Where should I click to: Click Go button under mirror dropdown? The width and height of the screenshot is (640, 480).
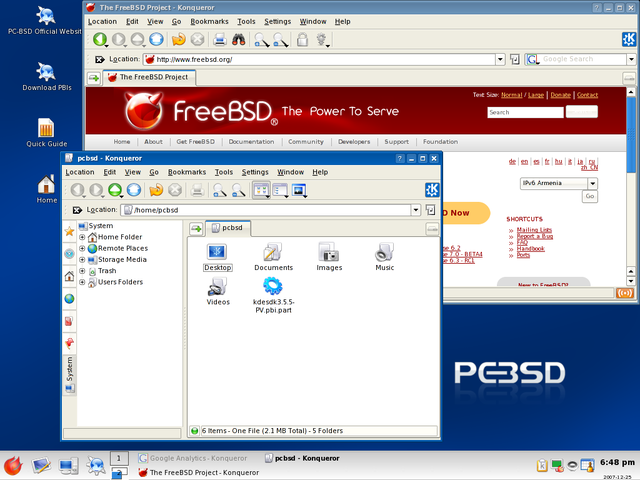590,196
